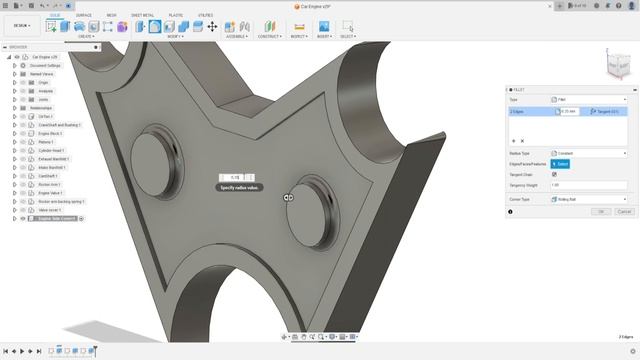The height and width of the screenshot is (360, 640).
Task: Click OK in the Fillet dialog
Action: 601,211
